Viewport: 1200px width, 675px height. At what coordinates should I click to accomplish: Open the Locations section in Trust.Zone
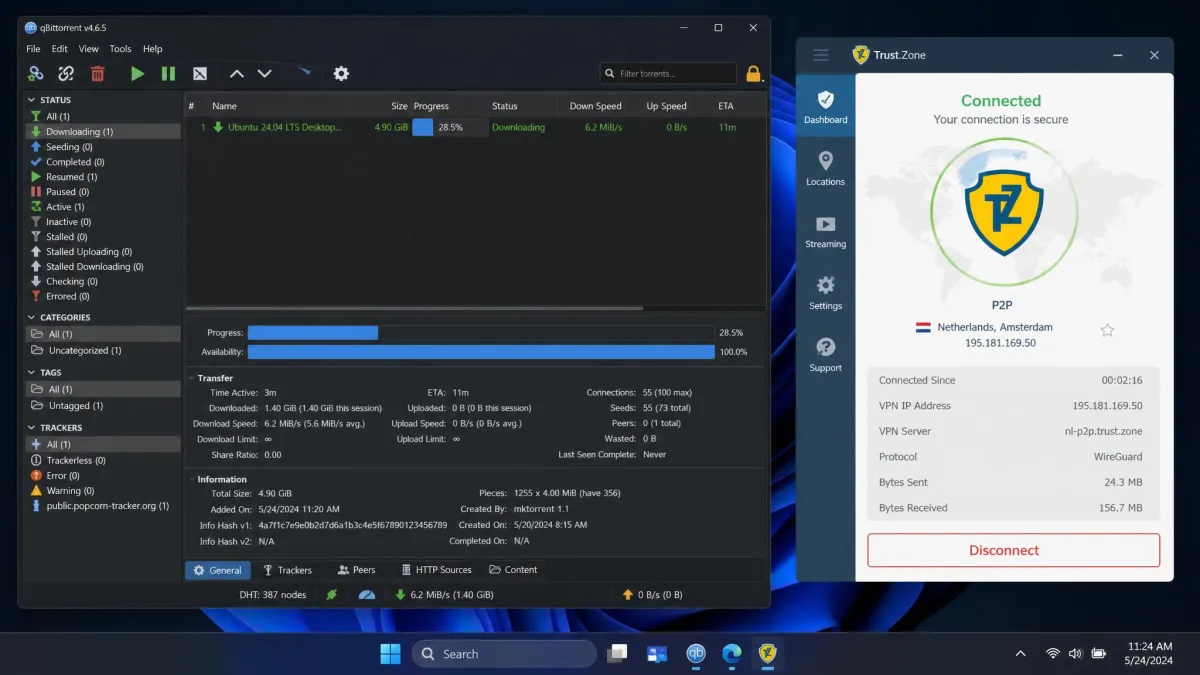click(x=825, y=169)
